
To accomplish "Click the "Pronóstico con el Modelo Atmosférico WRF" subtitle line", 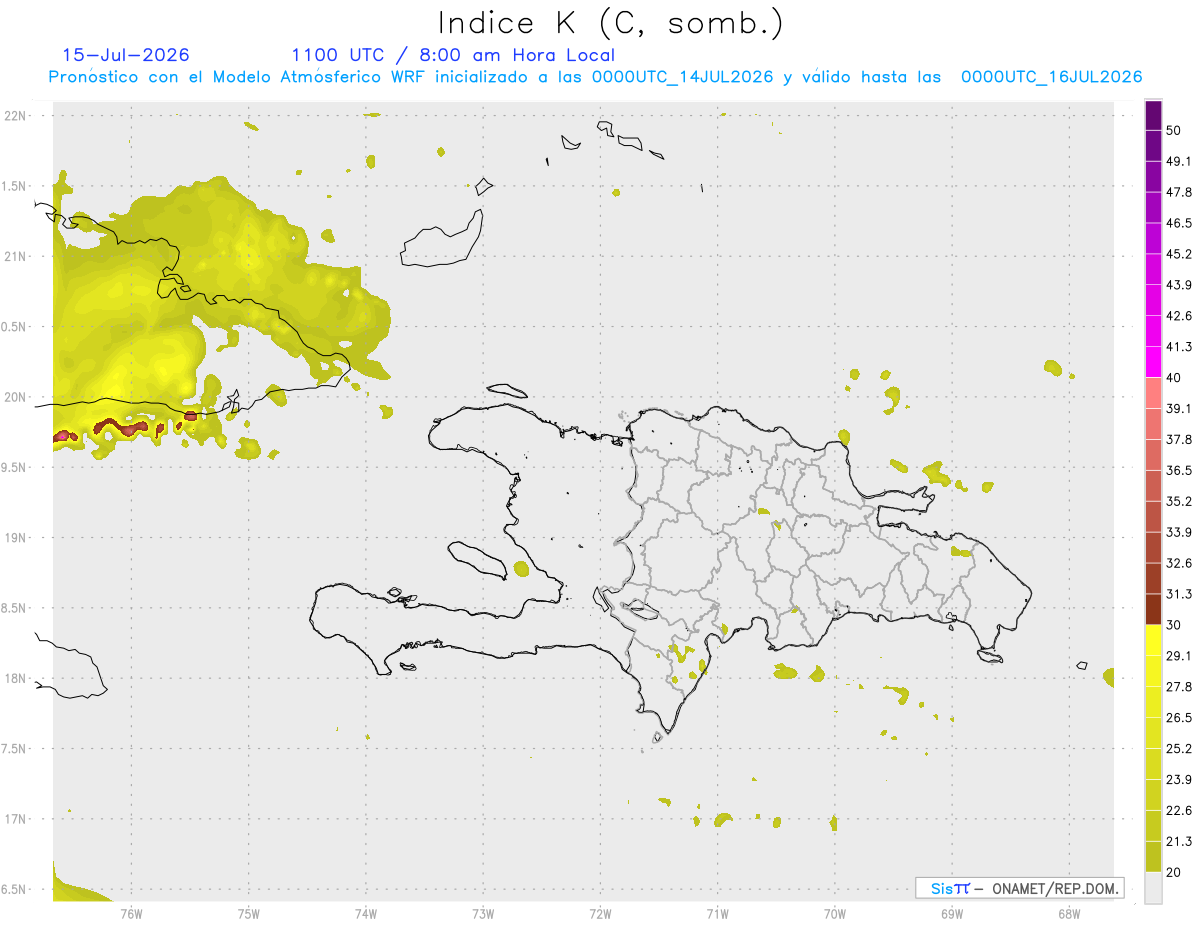I will [595, 77].
